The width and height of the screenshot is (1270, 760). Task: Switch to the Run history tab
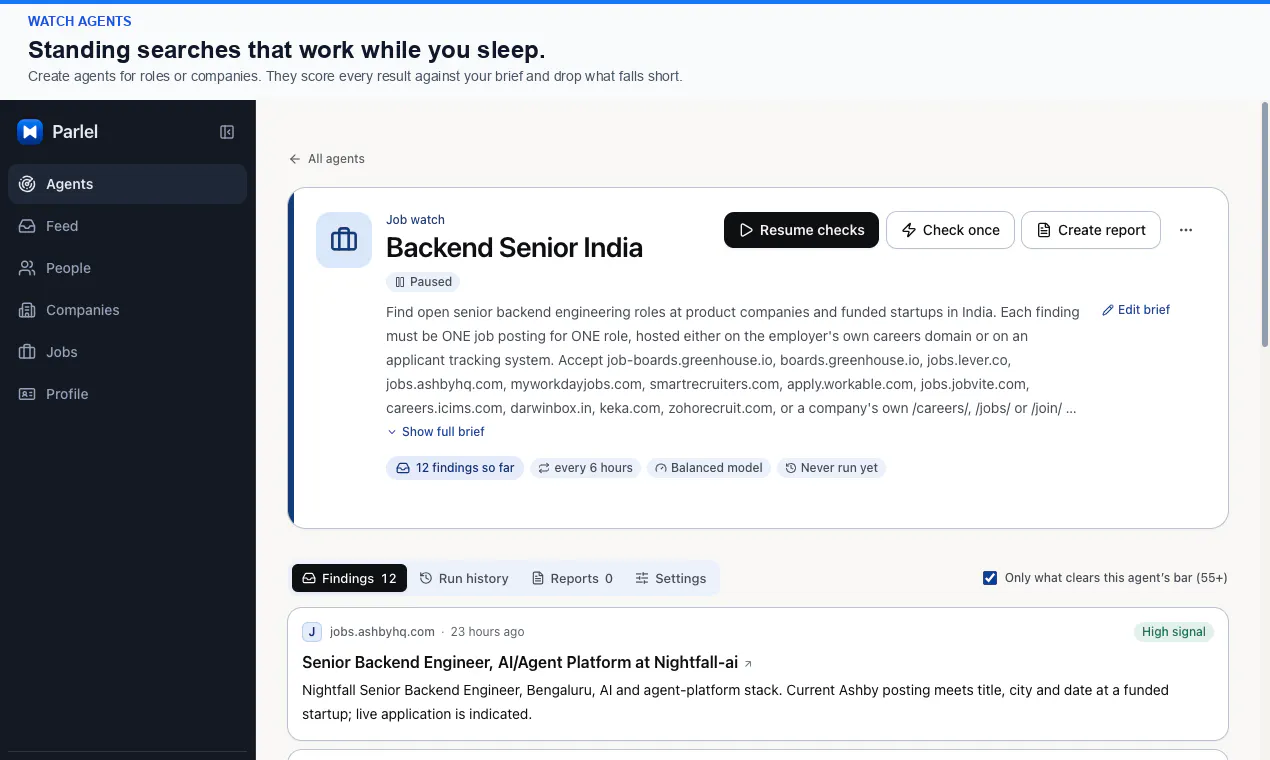point(464,578)
